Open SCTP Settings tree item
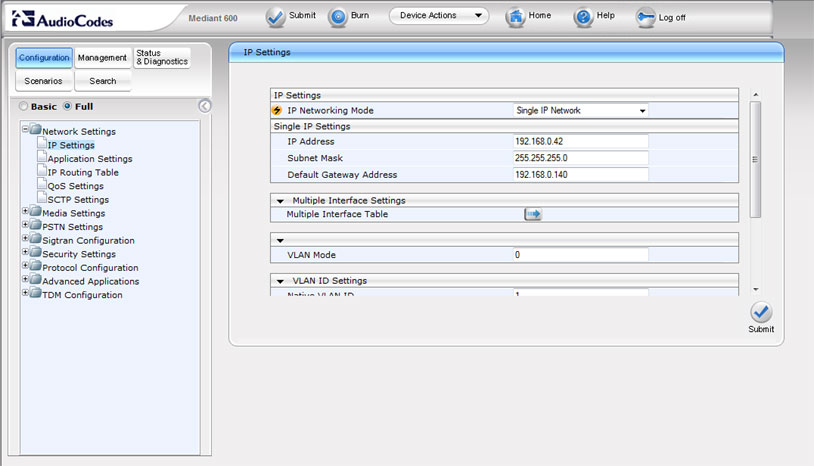Viewport: 814px width, 466px height. click(x=78, y=200)
